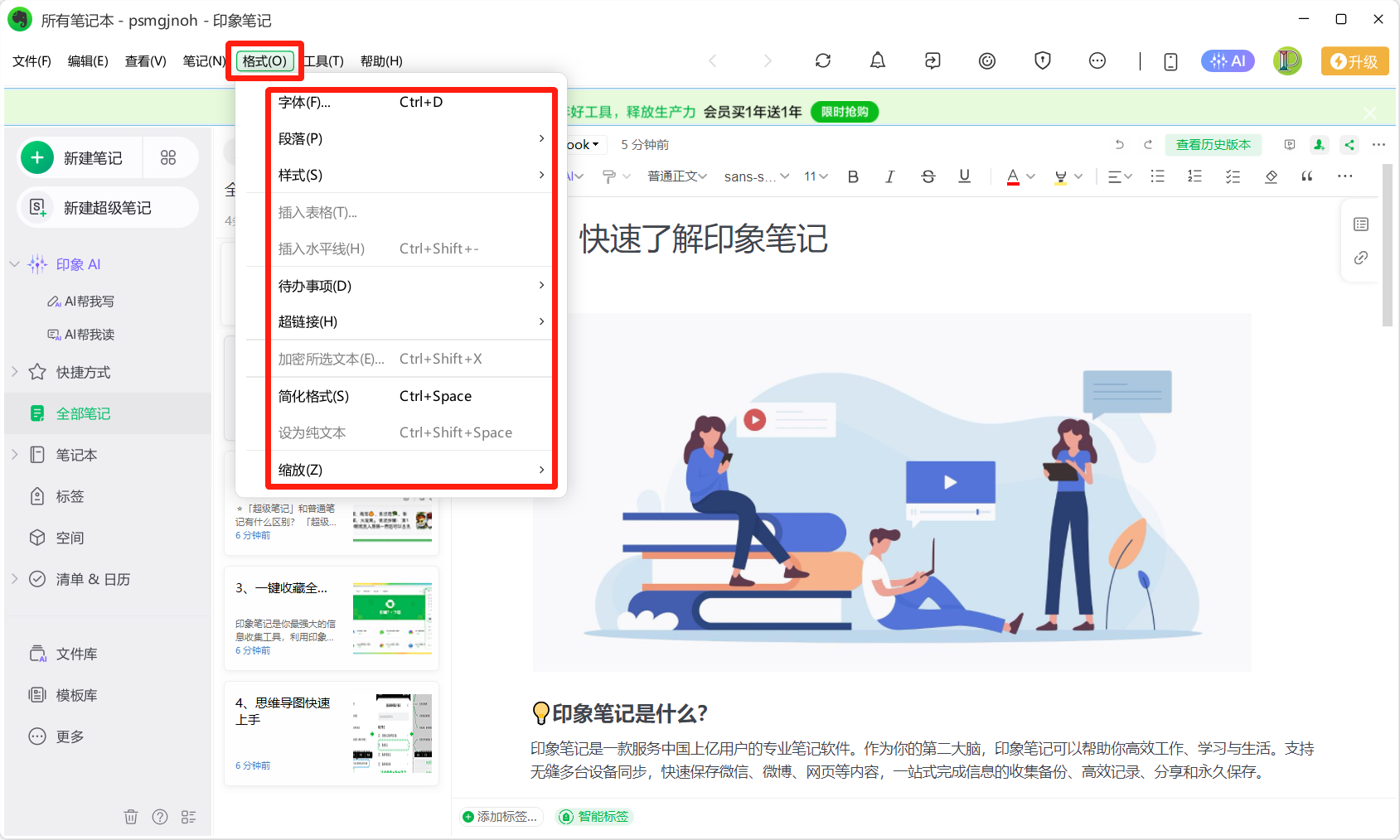
Task: Click the 新建笔记 button
Action: click(80, 157)
